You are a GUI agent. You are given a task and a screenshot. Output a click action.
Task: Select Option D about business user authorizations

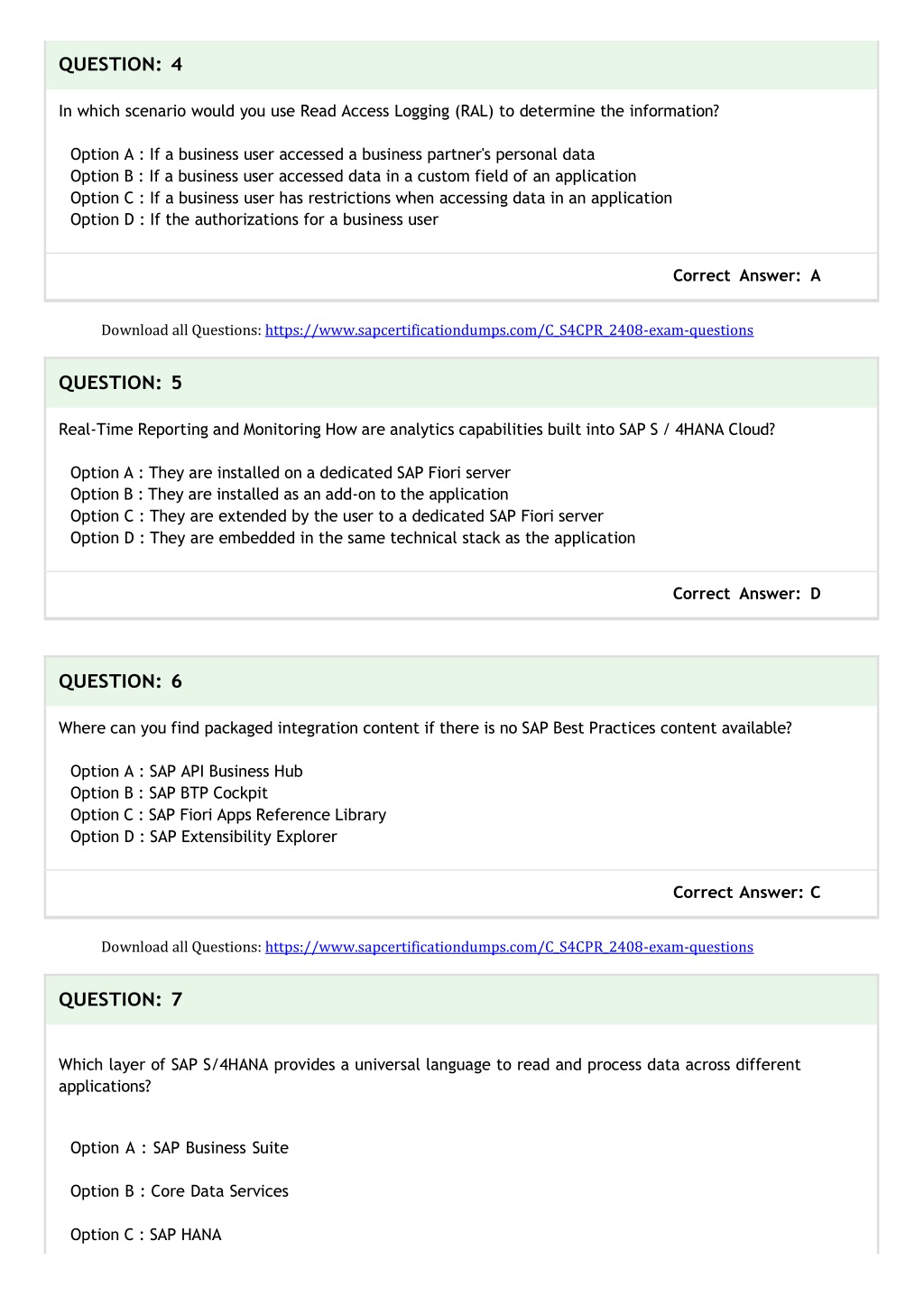click(254, 219)
